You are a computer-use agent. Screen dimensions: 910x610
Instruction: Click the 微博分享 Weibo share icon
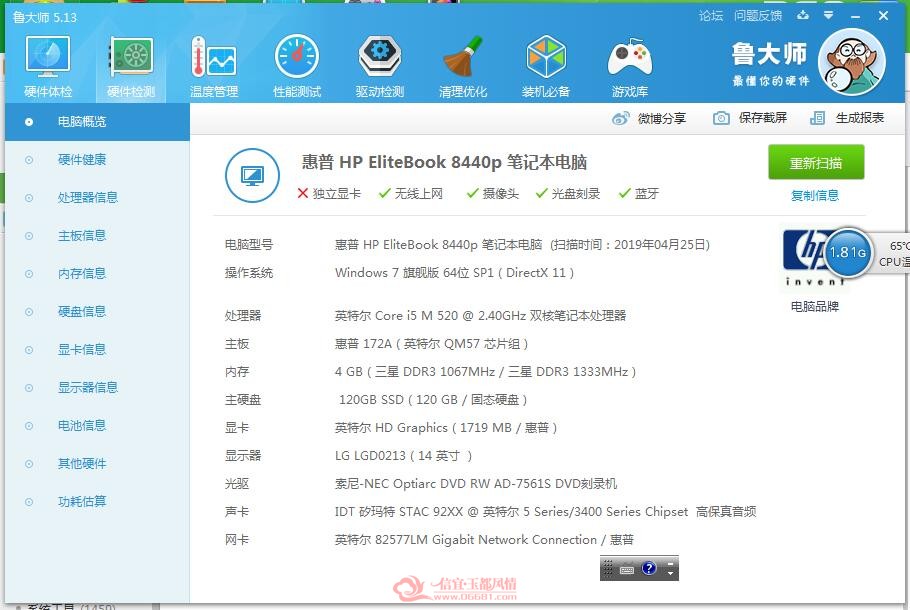point(620,118)
